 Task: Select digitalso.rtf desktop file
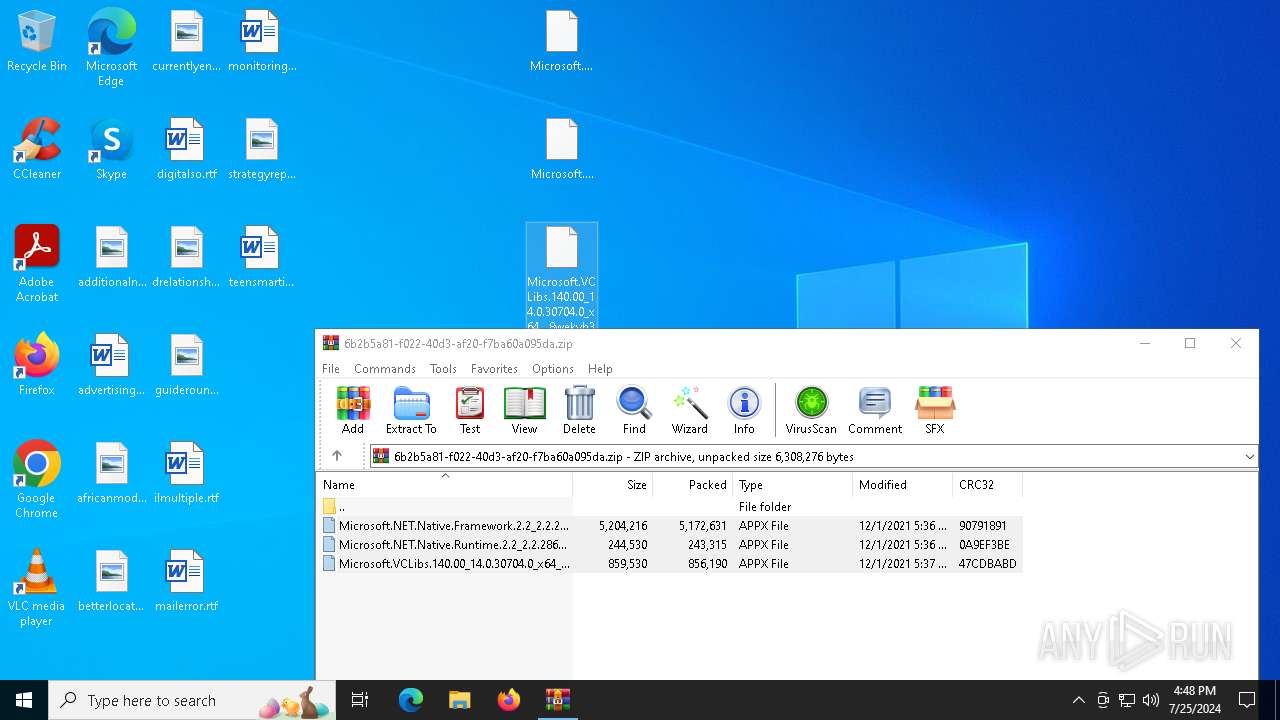coord(186,150)
